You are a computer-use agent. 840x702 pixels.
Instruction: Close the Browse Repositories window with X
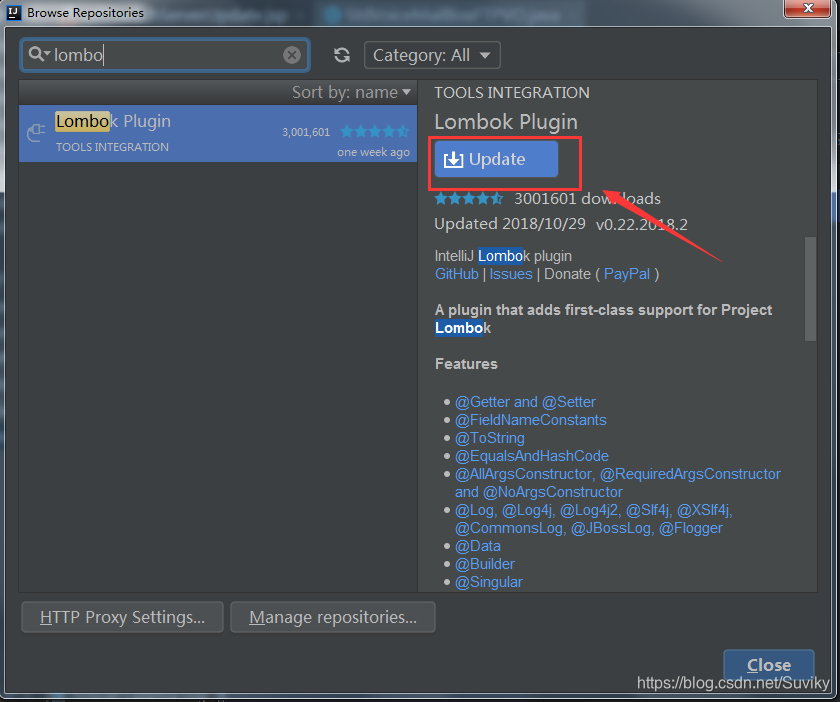[808, 9]
